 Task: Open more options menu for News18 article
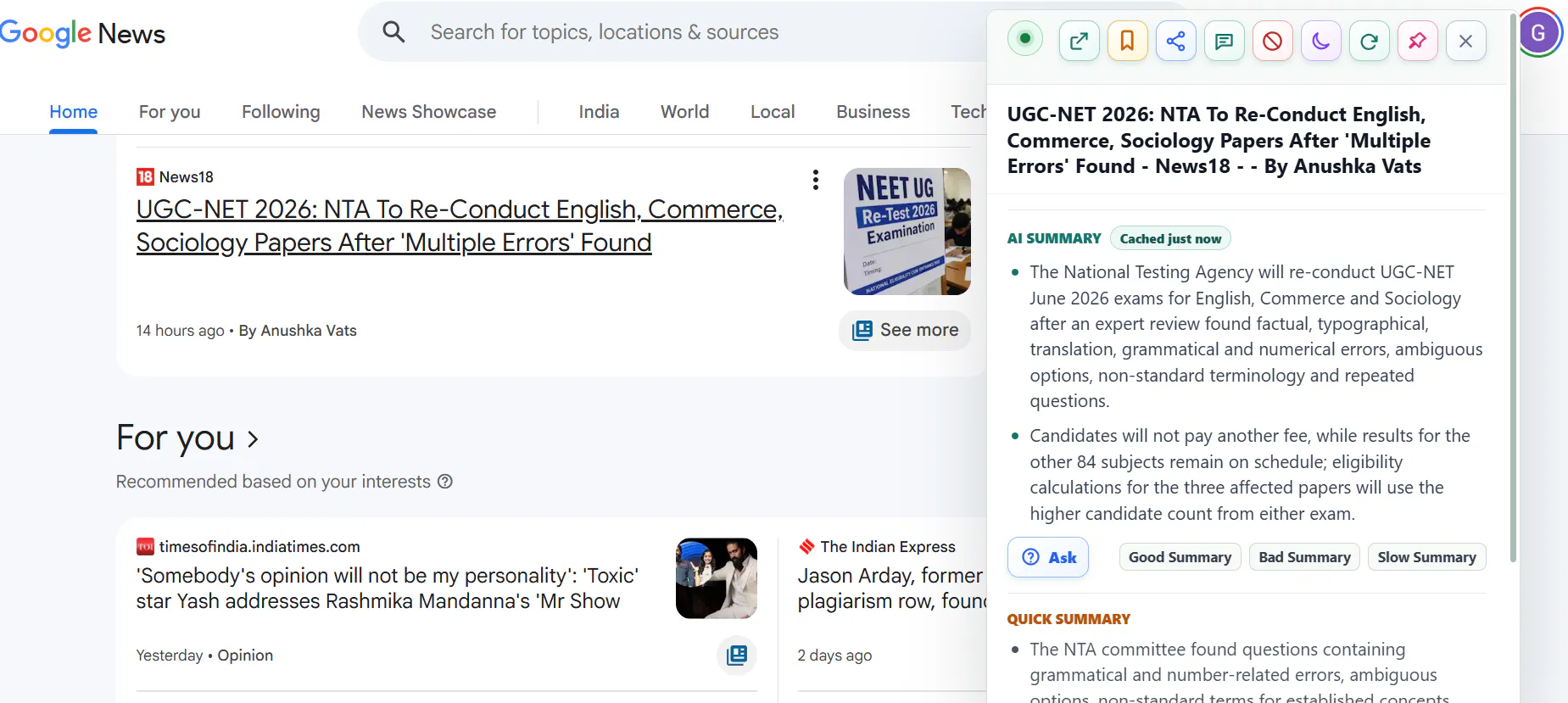815,180
